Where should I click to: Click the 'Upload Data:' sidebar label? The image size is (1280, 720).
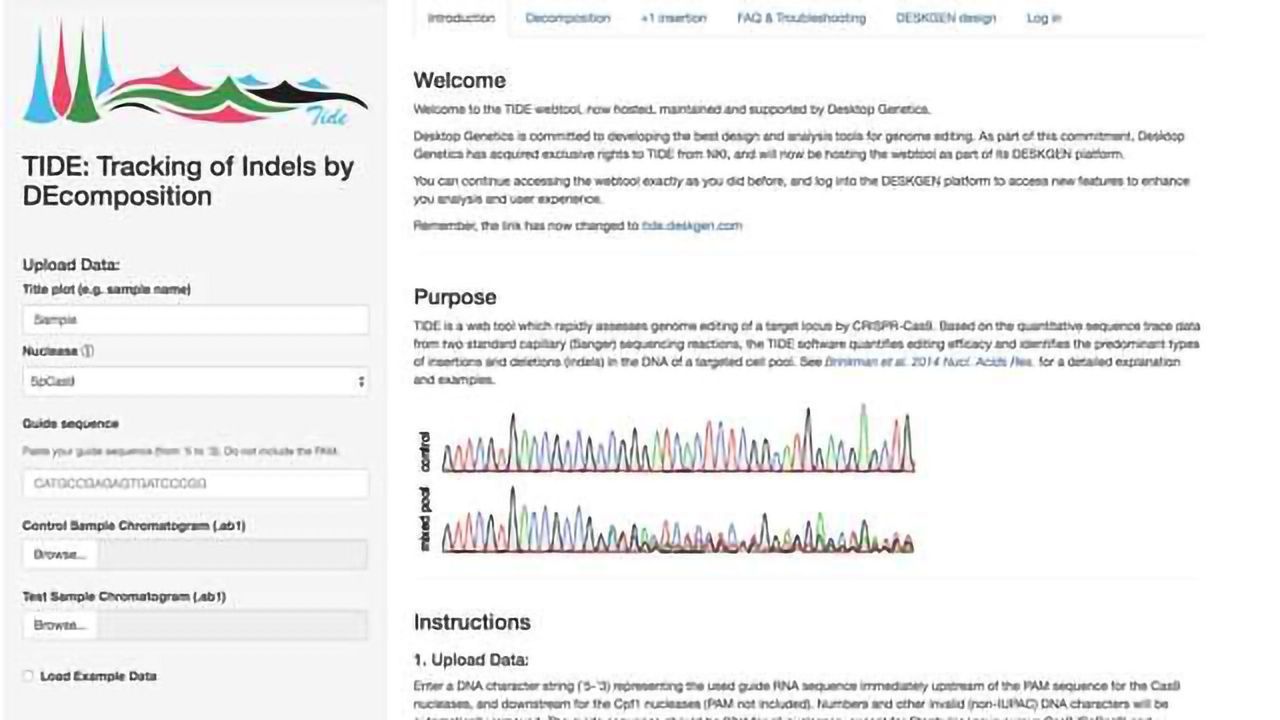tap(71, 265)
